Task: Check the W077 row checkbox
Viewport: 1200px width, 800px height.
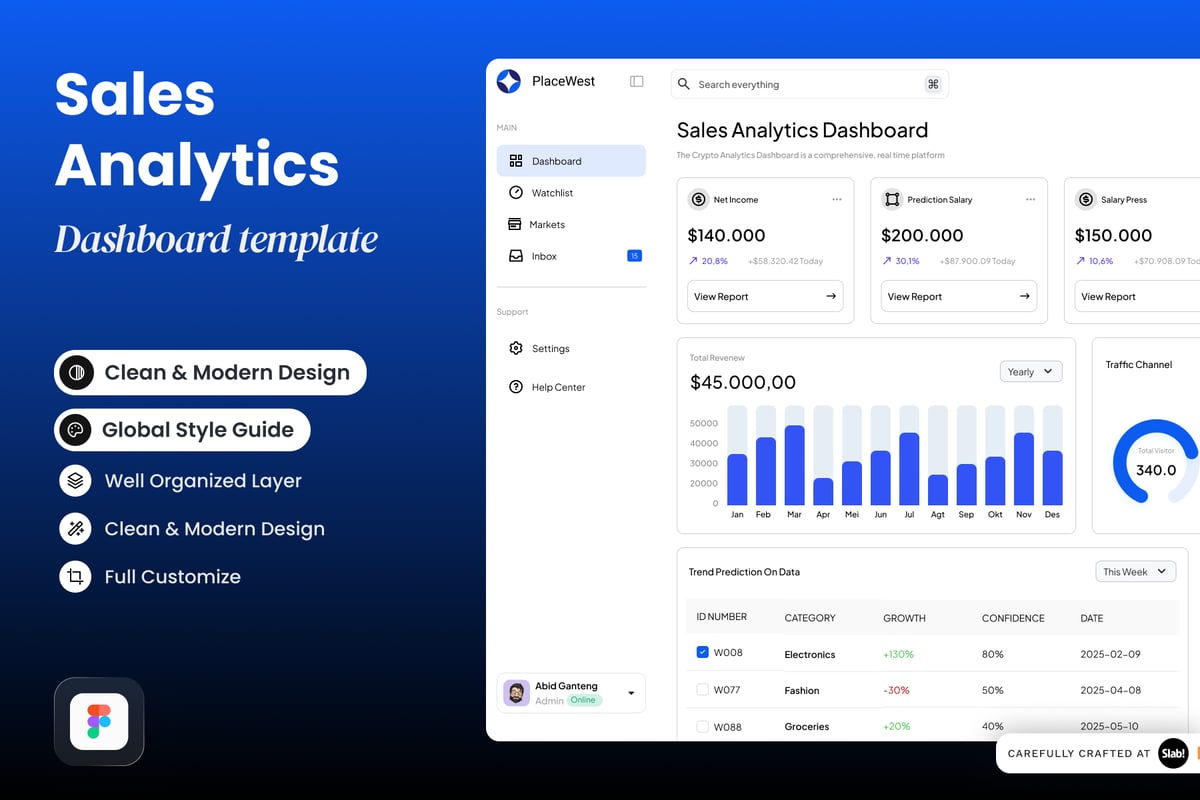Action: [x=702, y=690]
